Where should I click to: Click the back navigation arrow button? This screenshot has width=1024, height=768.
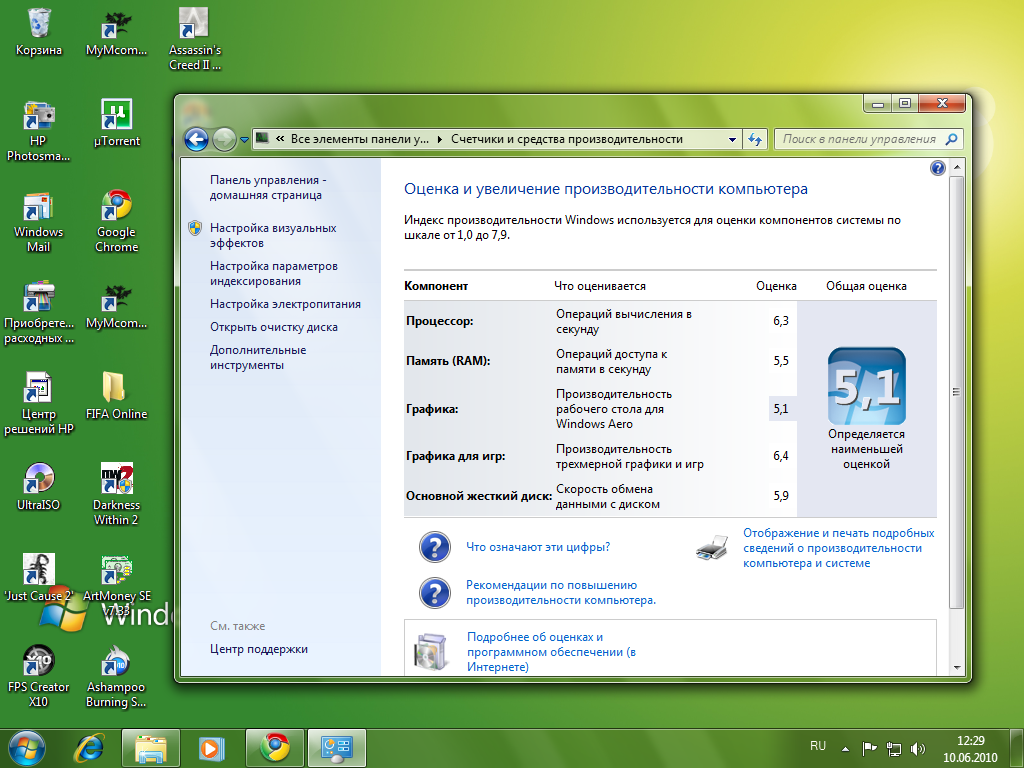[197, 139]
